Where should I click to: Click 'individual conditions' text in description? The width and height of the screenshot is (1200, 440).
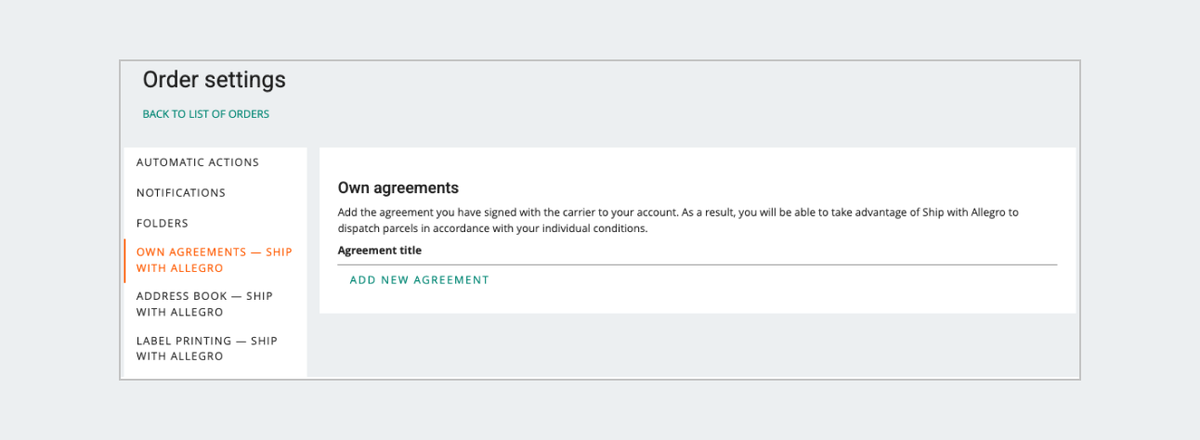click(599, 229)
